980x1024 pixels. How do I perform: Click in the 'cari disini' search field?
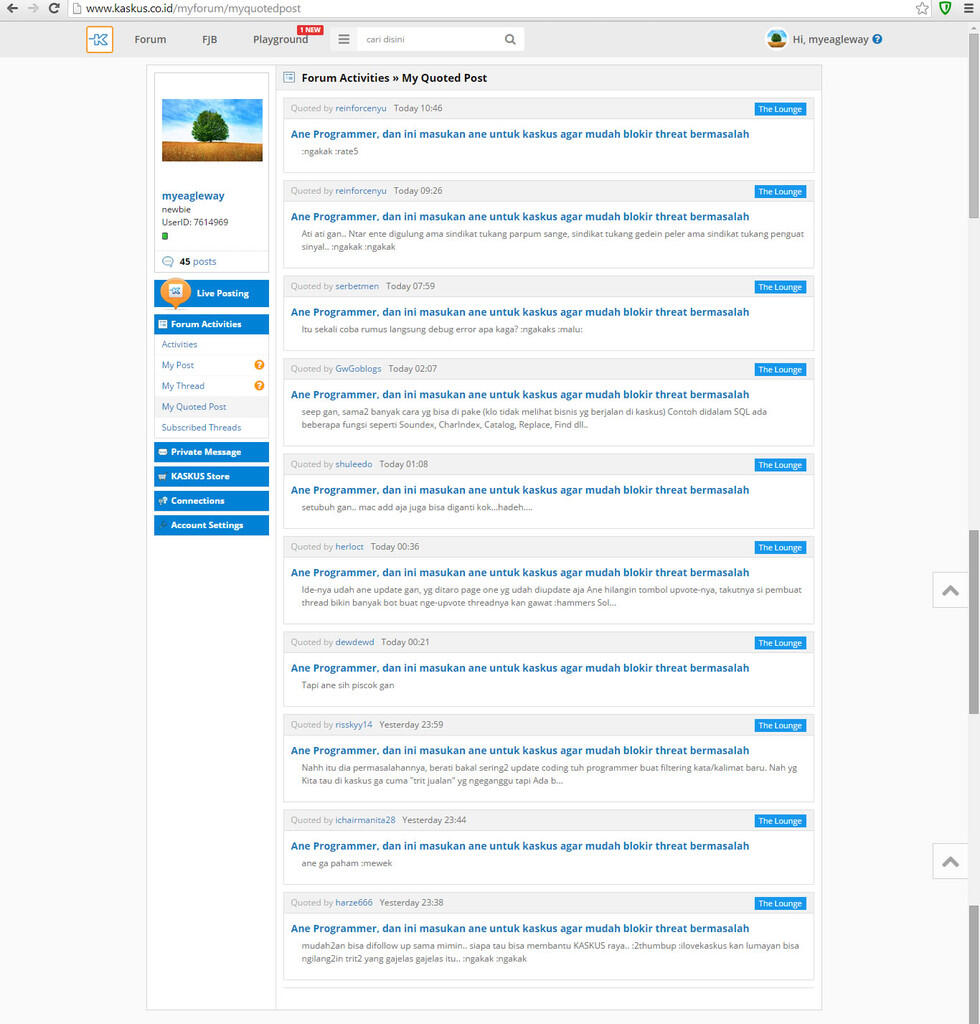coord(431,39)
